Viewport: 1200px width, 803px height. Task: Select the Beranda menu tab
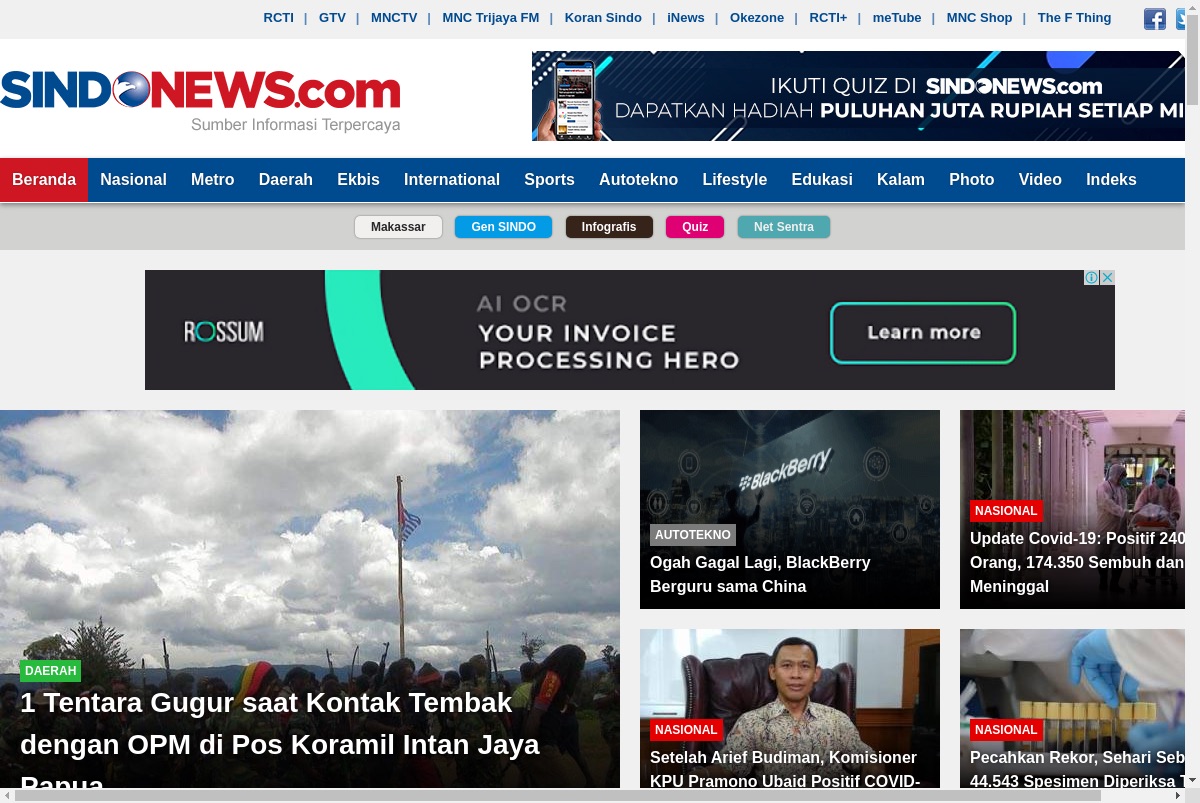click(x=44, y=180)
